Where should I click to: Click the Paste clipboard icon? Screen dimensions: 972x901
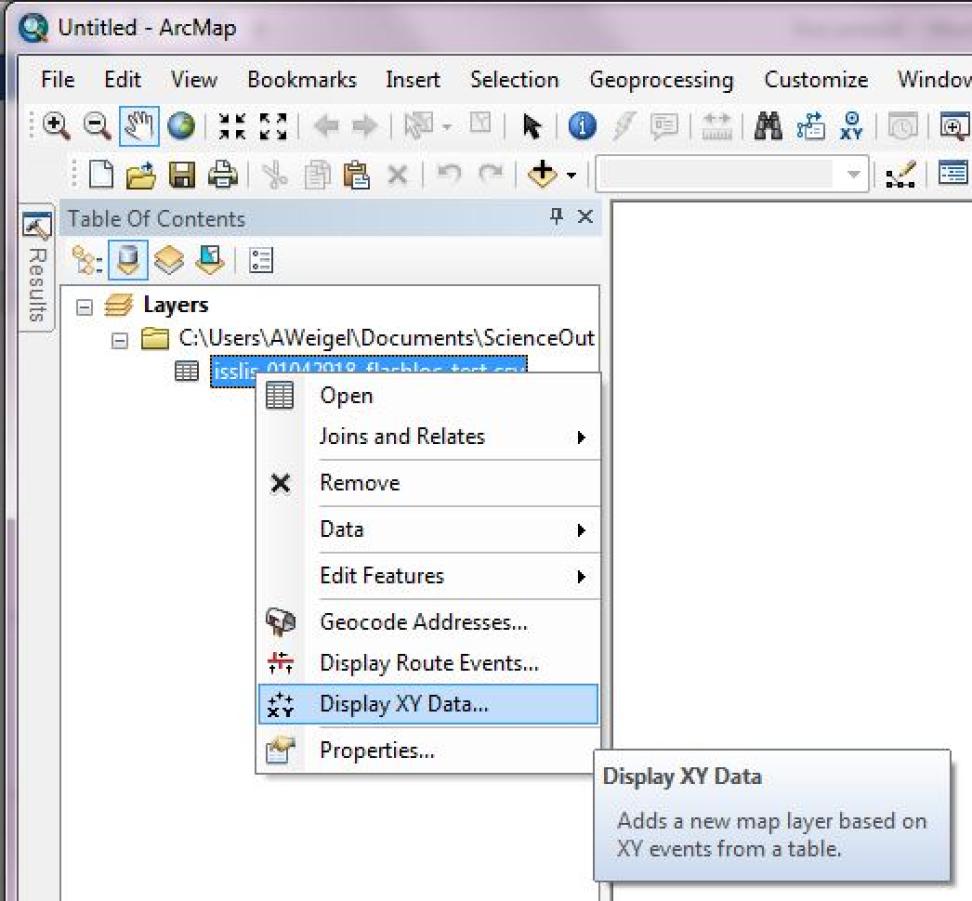pyautogui.click(x=356, y=175)
